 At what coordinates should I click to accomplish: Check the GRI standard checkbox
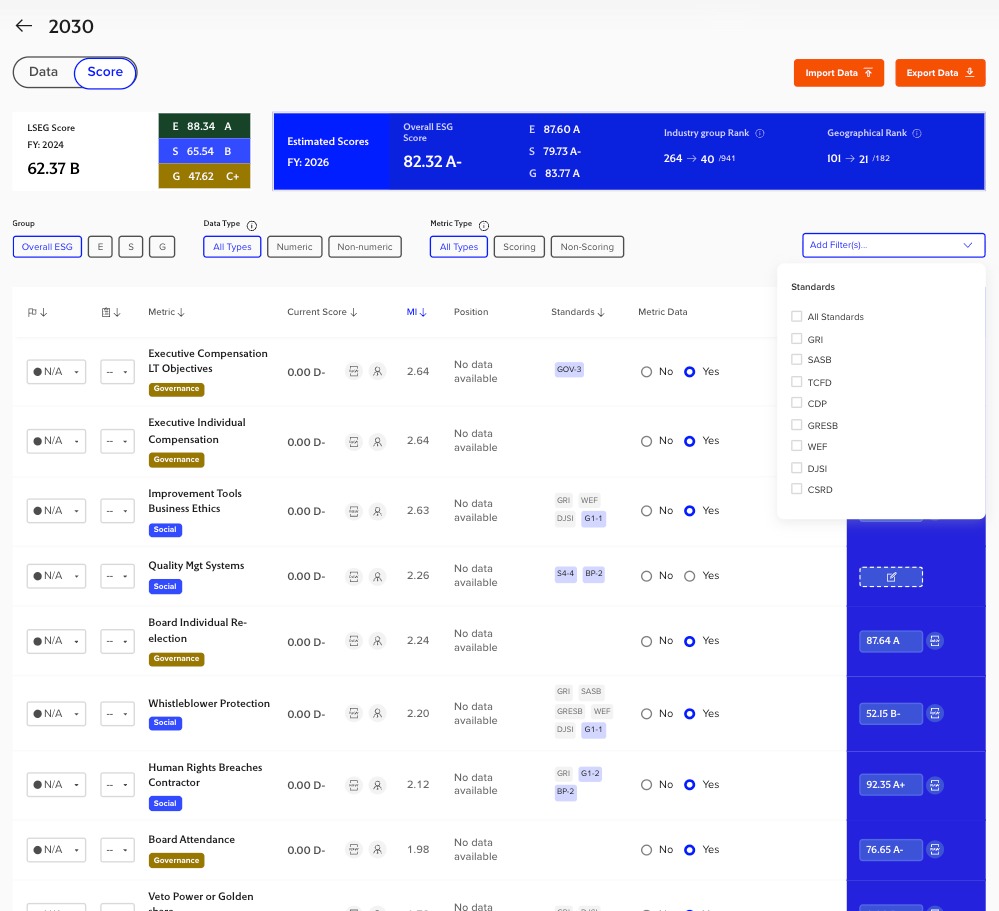tap(796, 339)
